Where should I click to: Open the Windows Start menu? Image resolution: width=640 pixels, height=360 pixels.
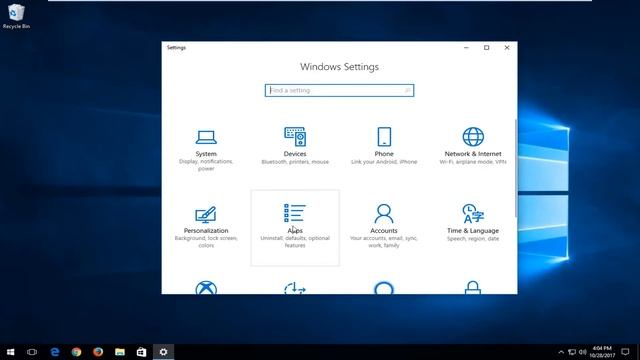[11, 352]
